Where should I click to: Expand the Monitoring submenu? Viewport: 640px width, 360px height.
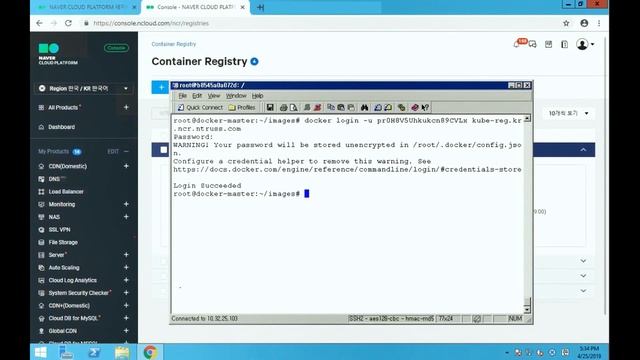[x=126, y=204]
